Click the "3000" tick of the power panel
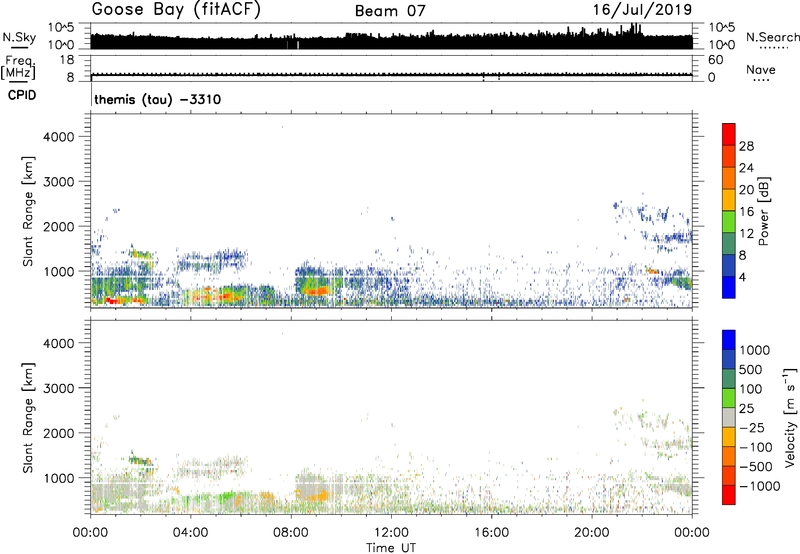This screenshot has height=554, width=800. coord(59,182)
